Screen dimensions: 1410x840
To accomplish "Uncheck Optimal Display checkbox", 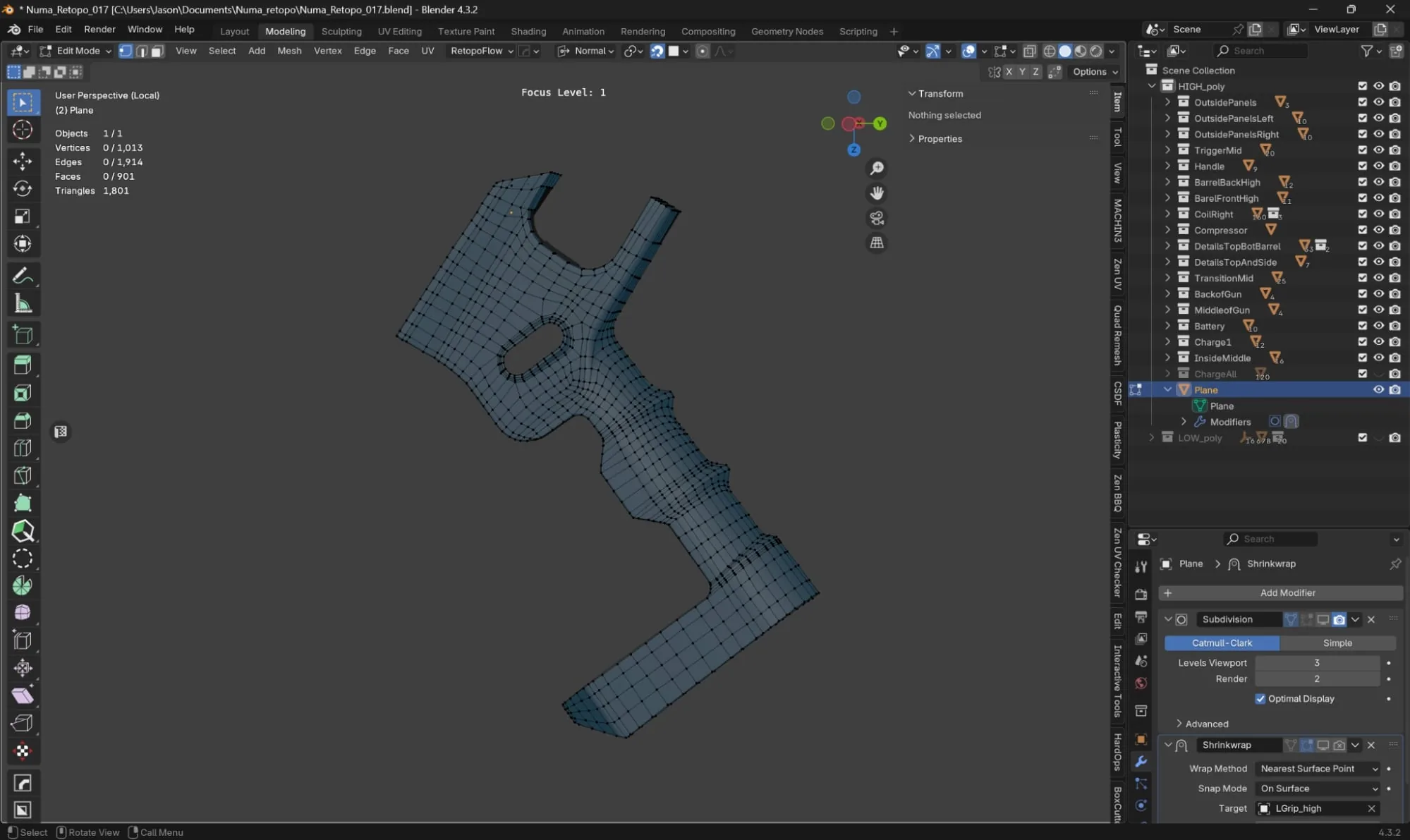I will point(1260,699).
